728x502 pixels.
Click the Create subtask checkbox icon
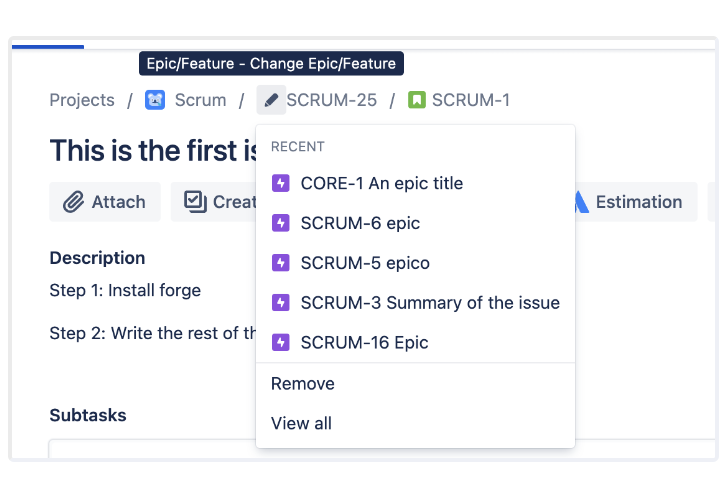coord(195,202)
